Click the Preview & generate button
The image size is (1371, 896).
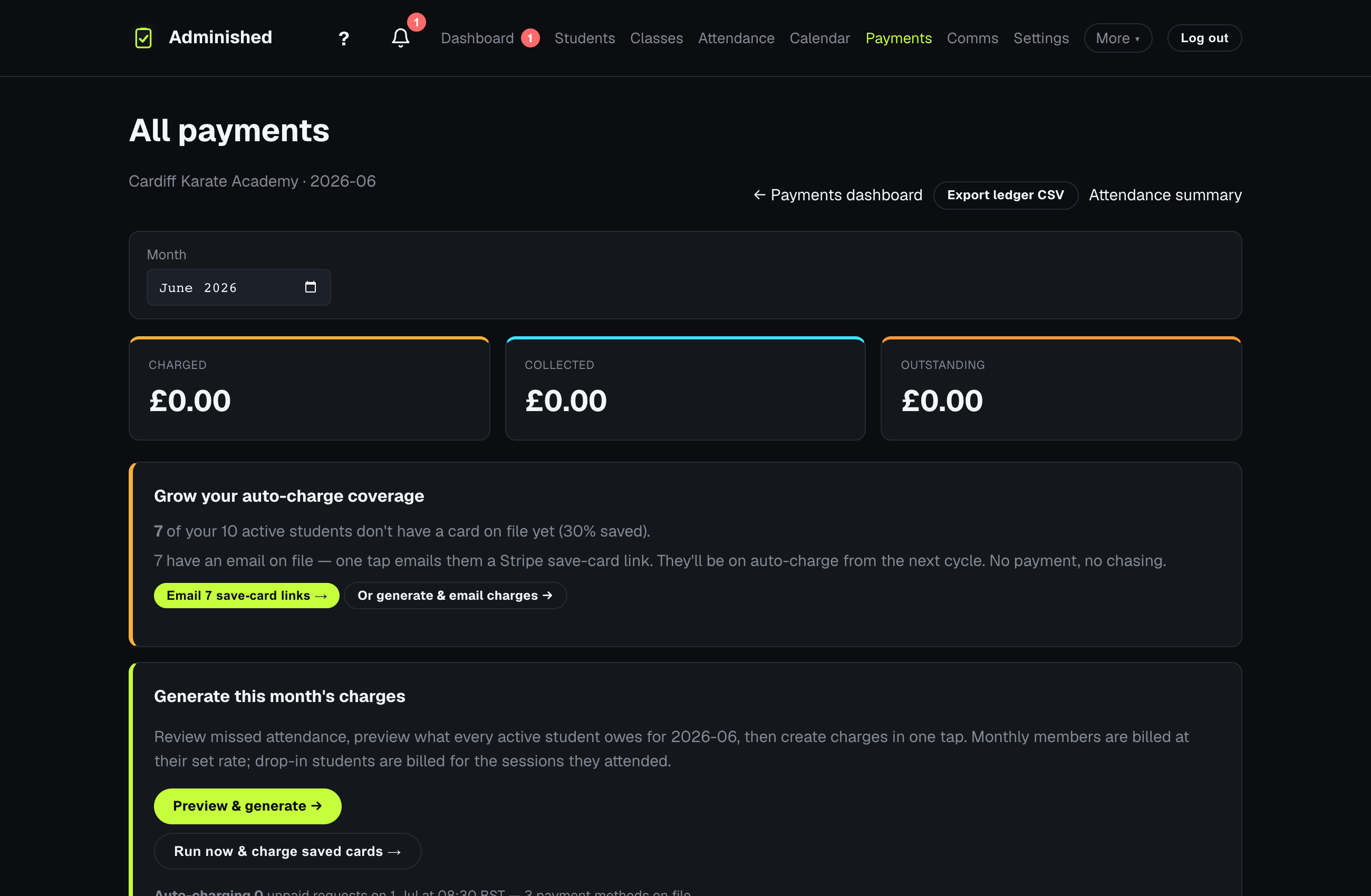point(247,806)
